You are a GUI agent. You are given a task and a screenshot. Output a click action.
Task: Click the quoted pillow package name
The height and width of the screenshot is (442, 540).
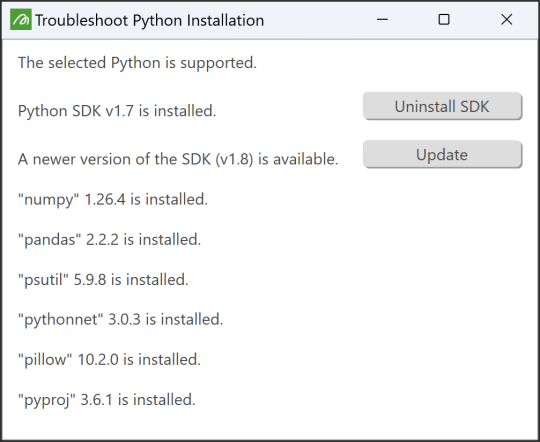click(45, 360)
